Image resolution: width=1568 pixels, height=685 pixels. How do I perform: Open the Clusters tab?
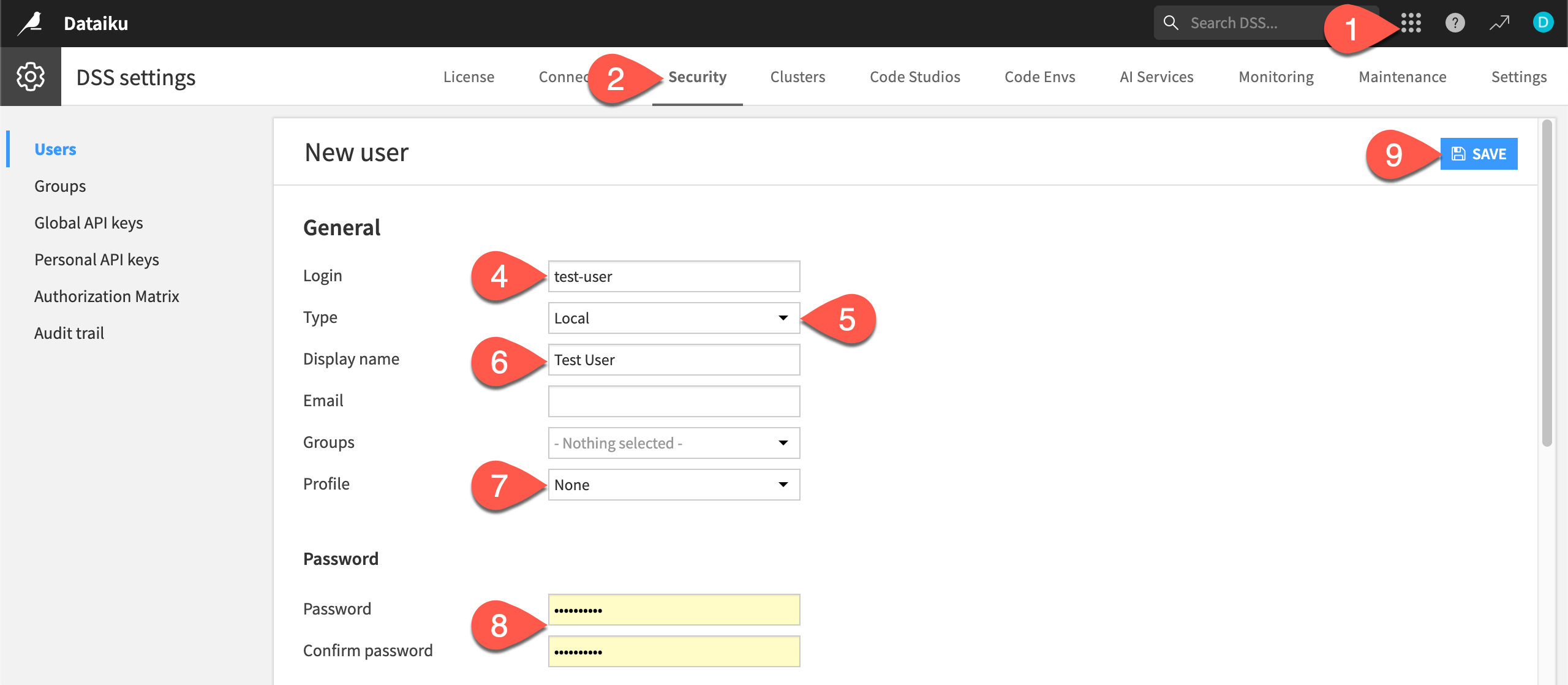(797, 77)
